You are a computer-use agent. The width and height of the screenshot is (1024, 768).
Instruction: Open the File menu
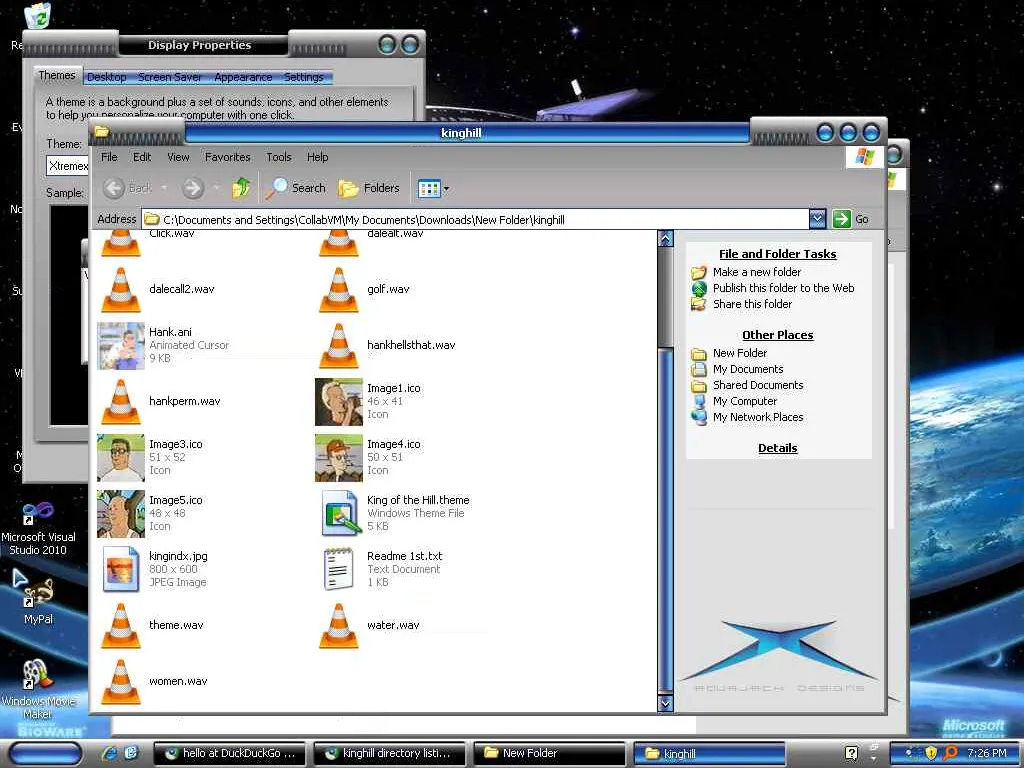point(109,157)
